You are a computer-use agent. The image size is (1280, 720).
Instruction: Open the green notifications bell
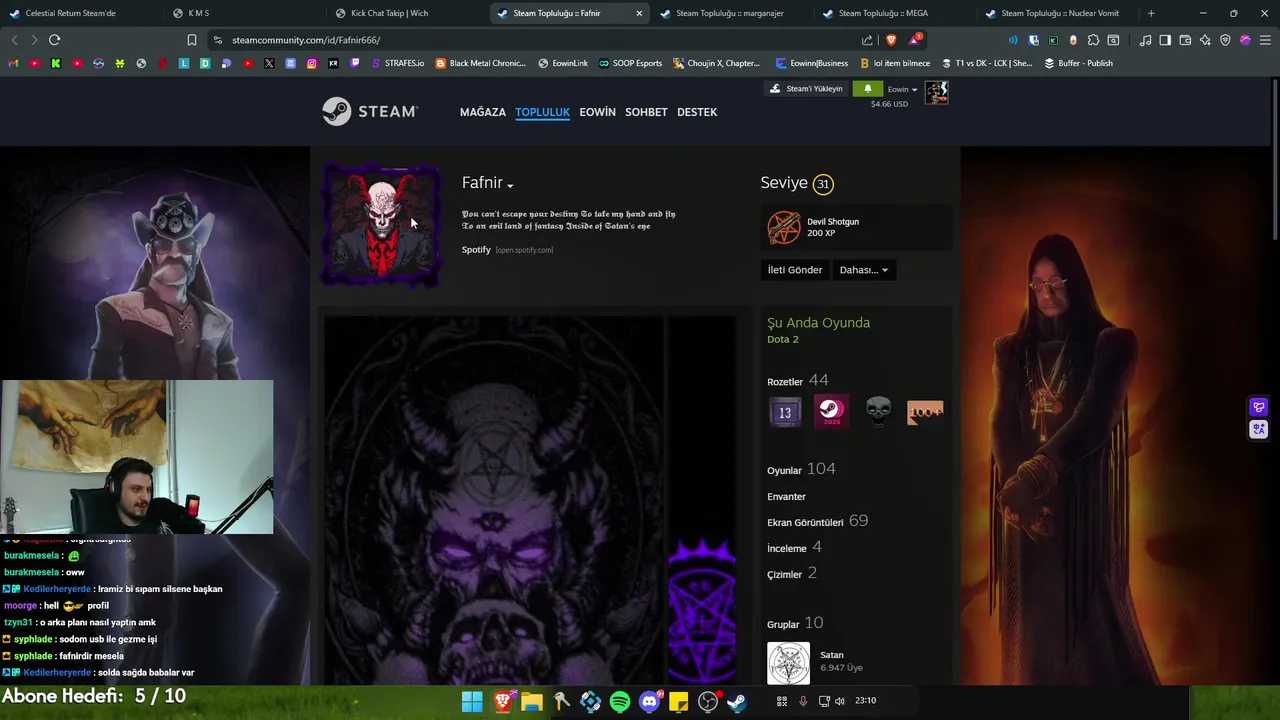pos(867,89)
